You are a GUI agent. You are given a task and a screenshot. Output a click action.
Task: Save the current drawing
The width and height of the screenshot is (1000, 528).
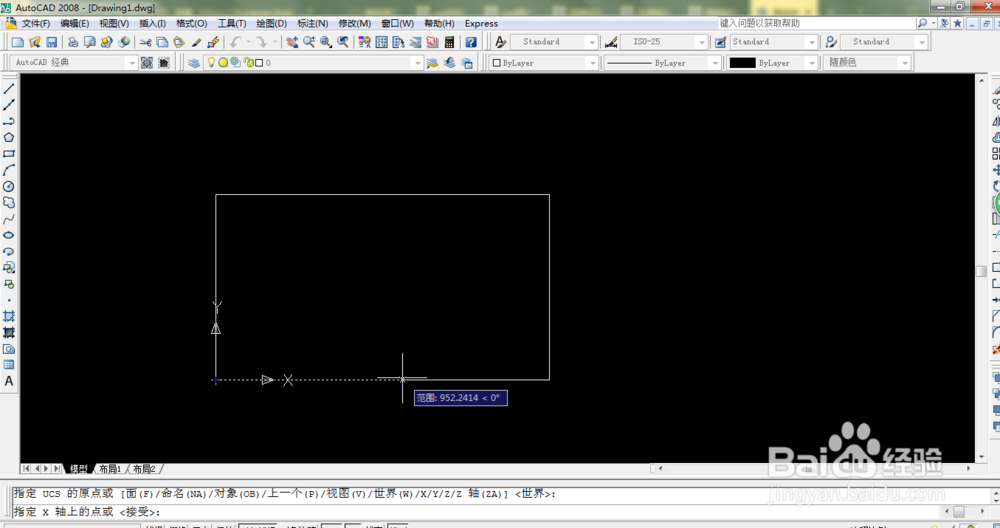click(52, 42)
